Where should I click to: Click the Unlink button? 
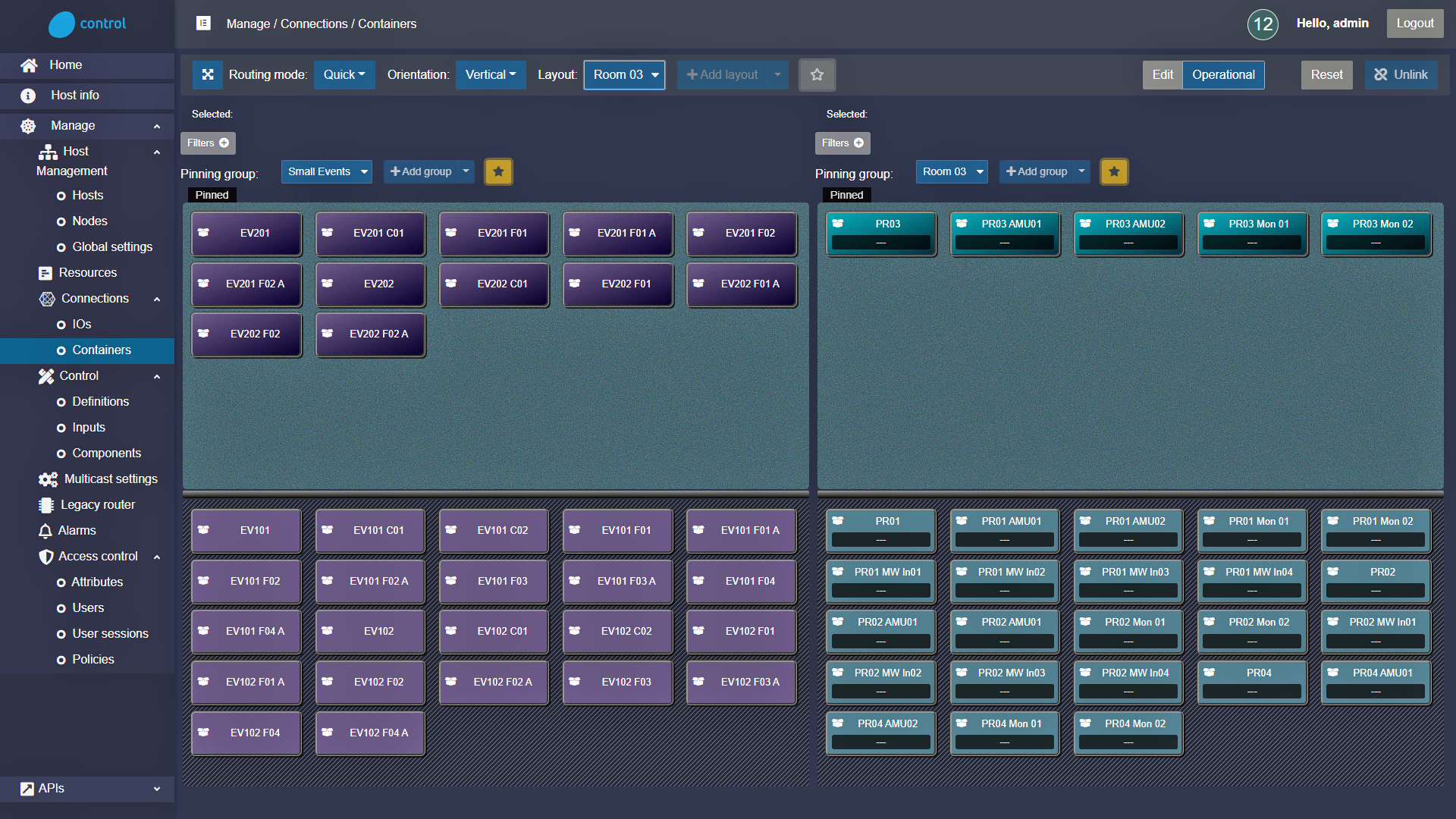[1401, 74]
